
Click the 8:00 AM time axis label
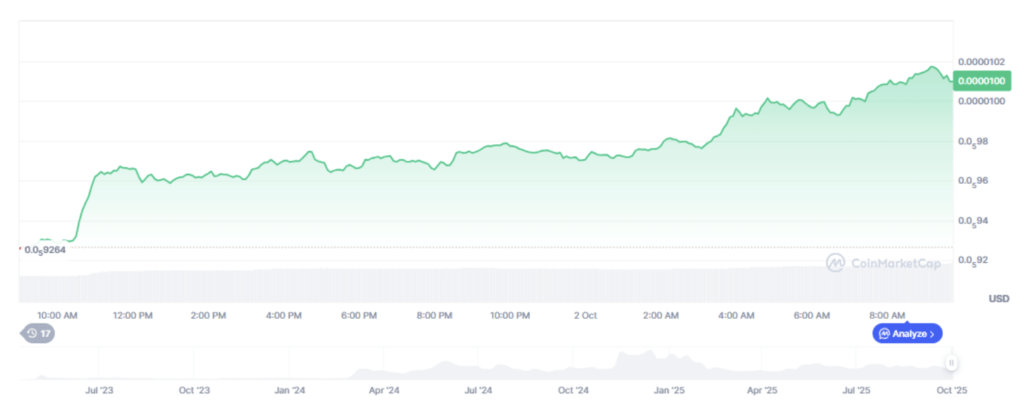pos(887,315)
